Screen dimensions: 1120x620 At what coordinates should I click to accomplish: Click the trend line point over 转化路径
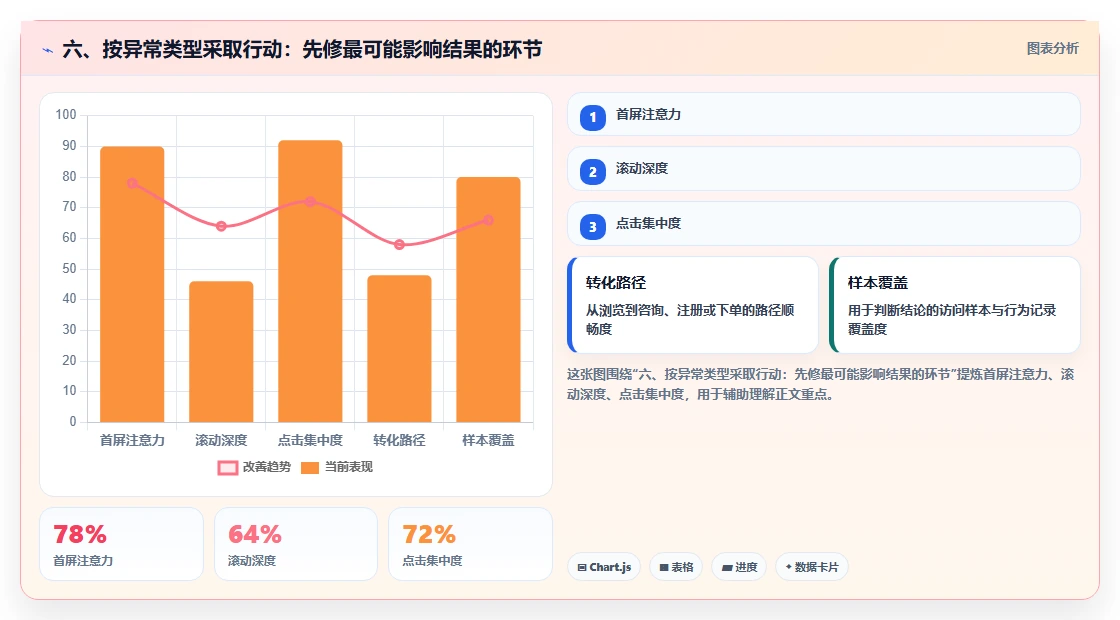(399, 245)
